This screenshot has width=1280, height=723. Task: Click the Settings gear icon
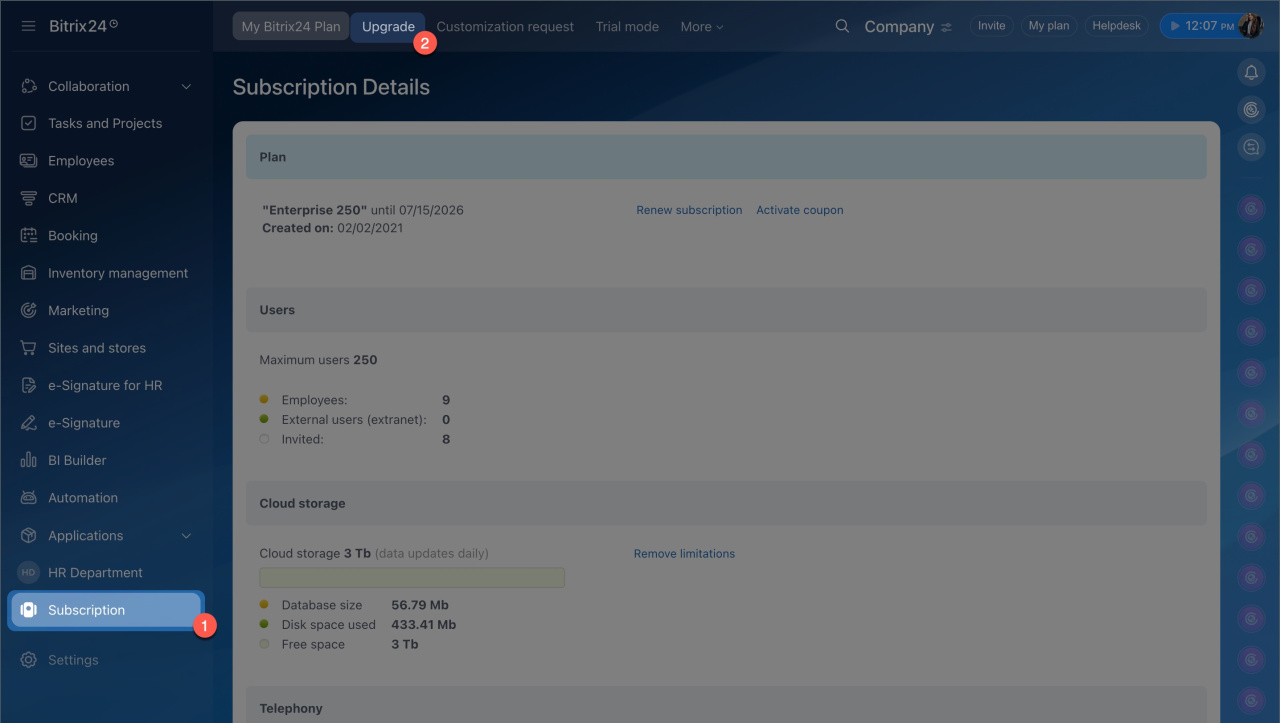tap(29, 660)
